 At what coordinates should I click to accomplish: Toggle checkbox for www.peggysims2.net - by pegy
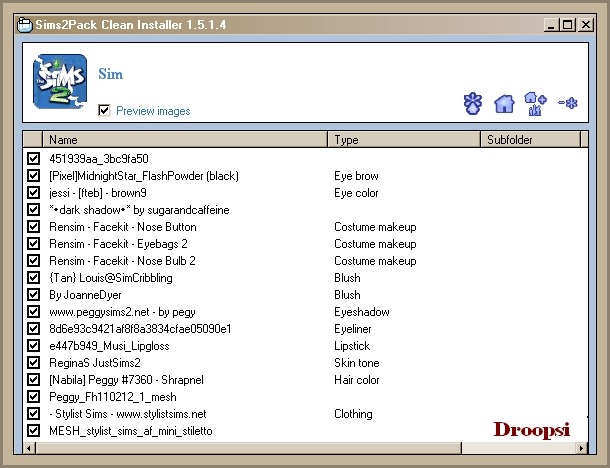point(33,312)
